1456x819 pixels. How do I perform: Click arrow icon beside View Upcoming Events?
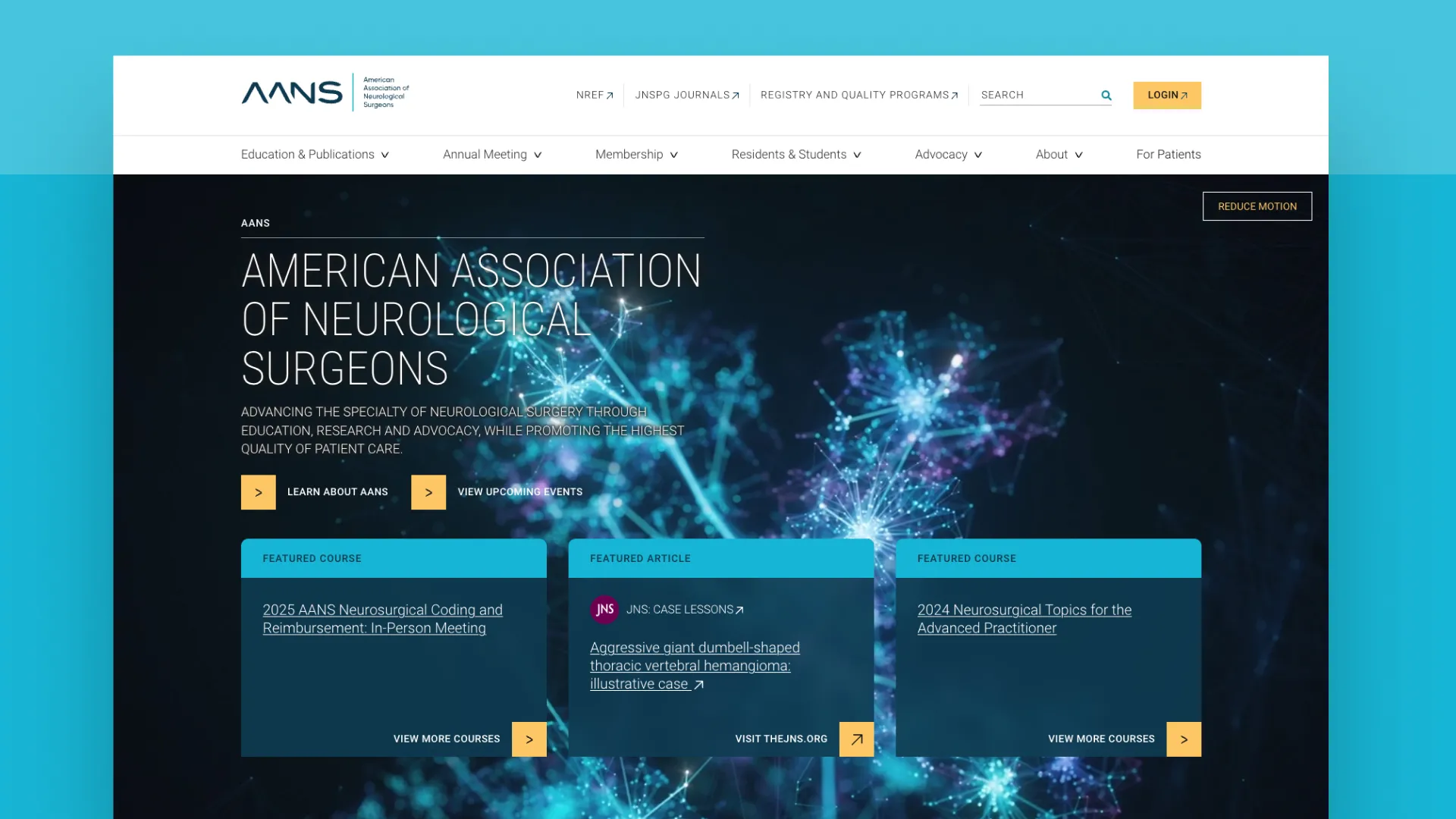pyautogui.click(x=428, y=492)
